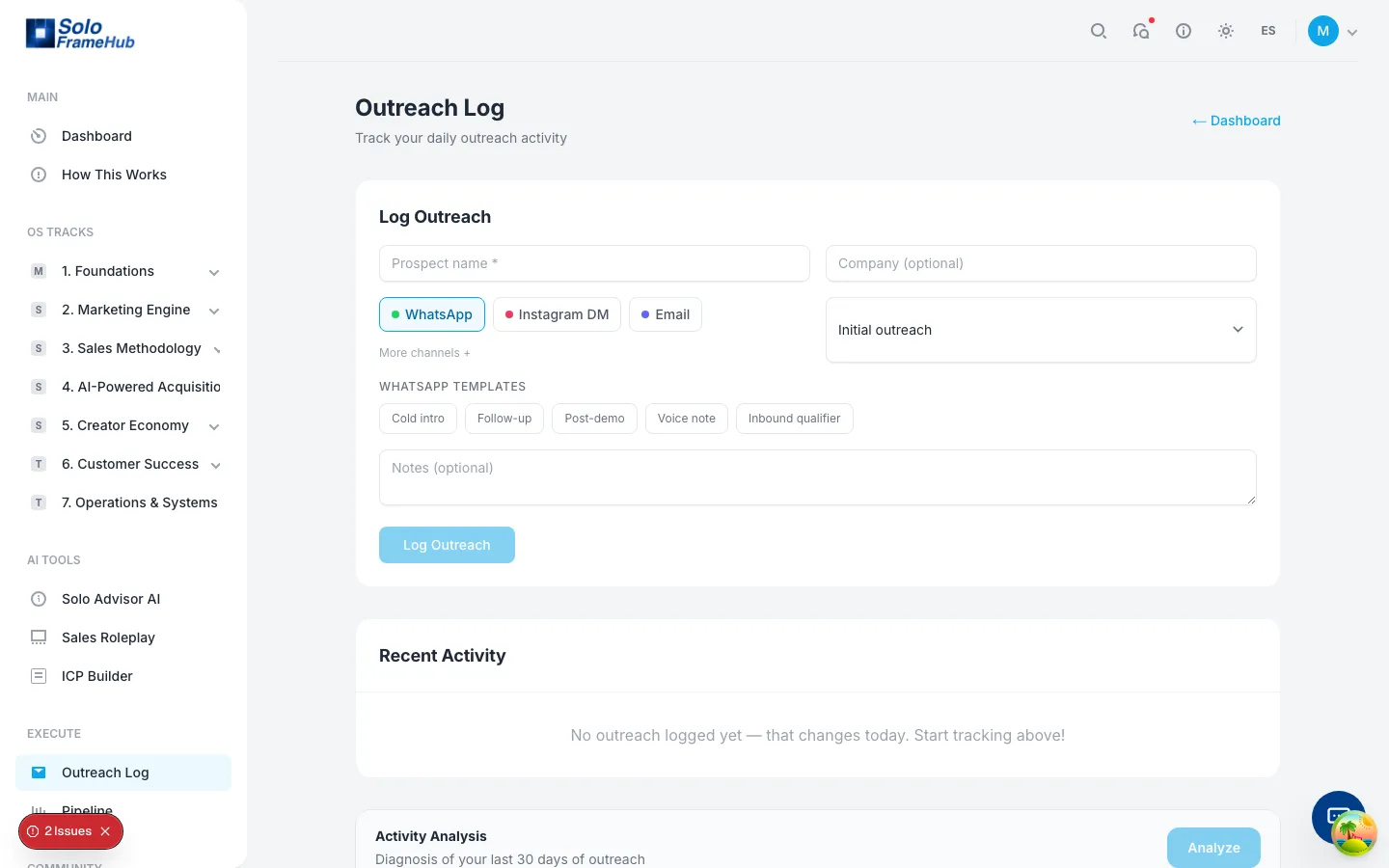Focus the Prospect name field
The height and width of the screenshot is (868, 1389).
coord(594,263)
